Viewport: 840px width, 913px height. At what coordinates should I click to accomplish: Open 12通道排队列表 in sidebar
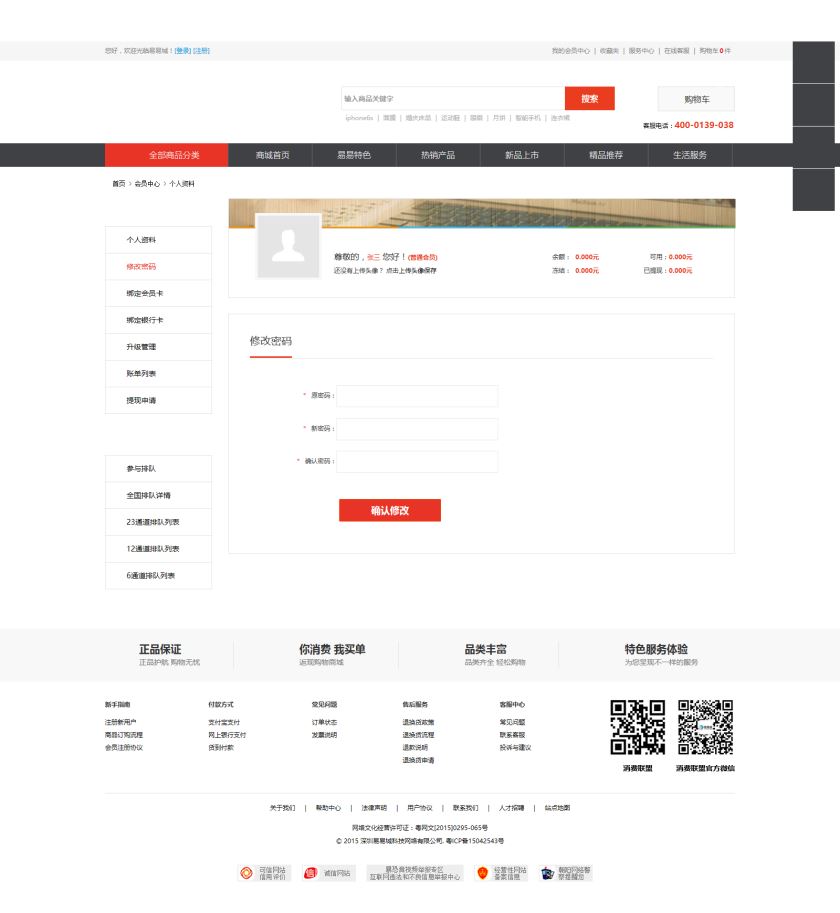pos(158,549)
